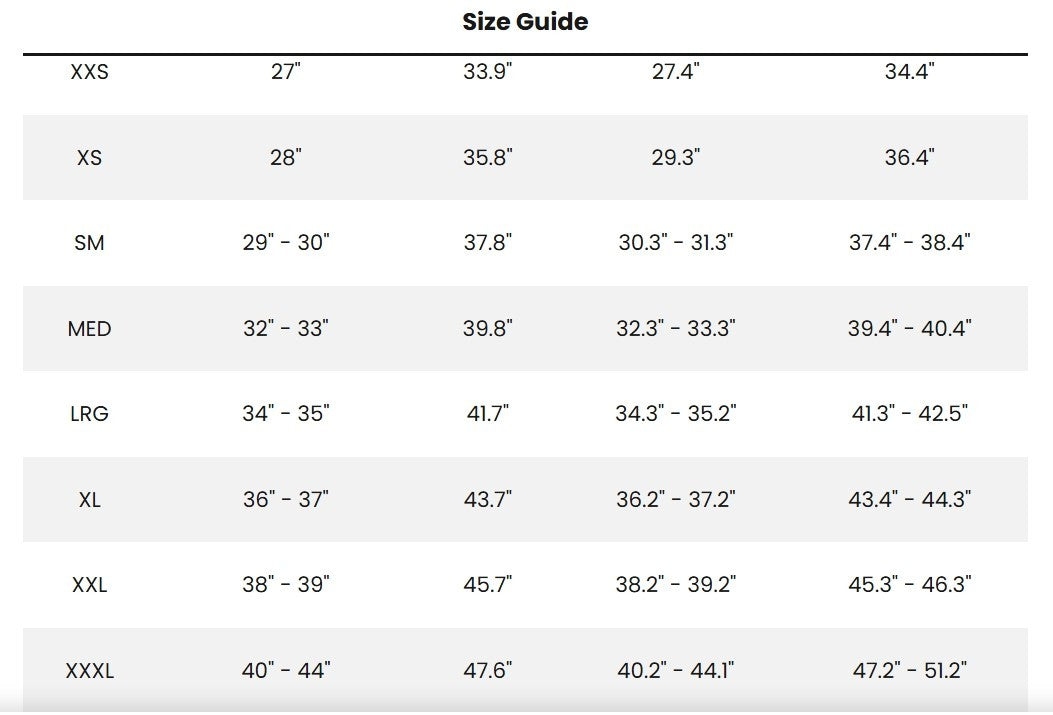
Task: Click the 45.7" measurement in XXL row
Action: pyautogui.click(x=487, y=585)
